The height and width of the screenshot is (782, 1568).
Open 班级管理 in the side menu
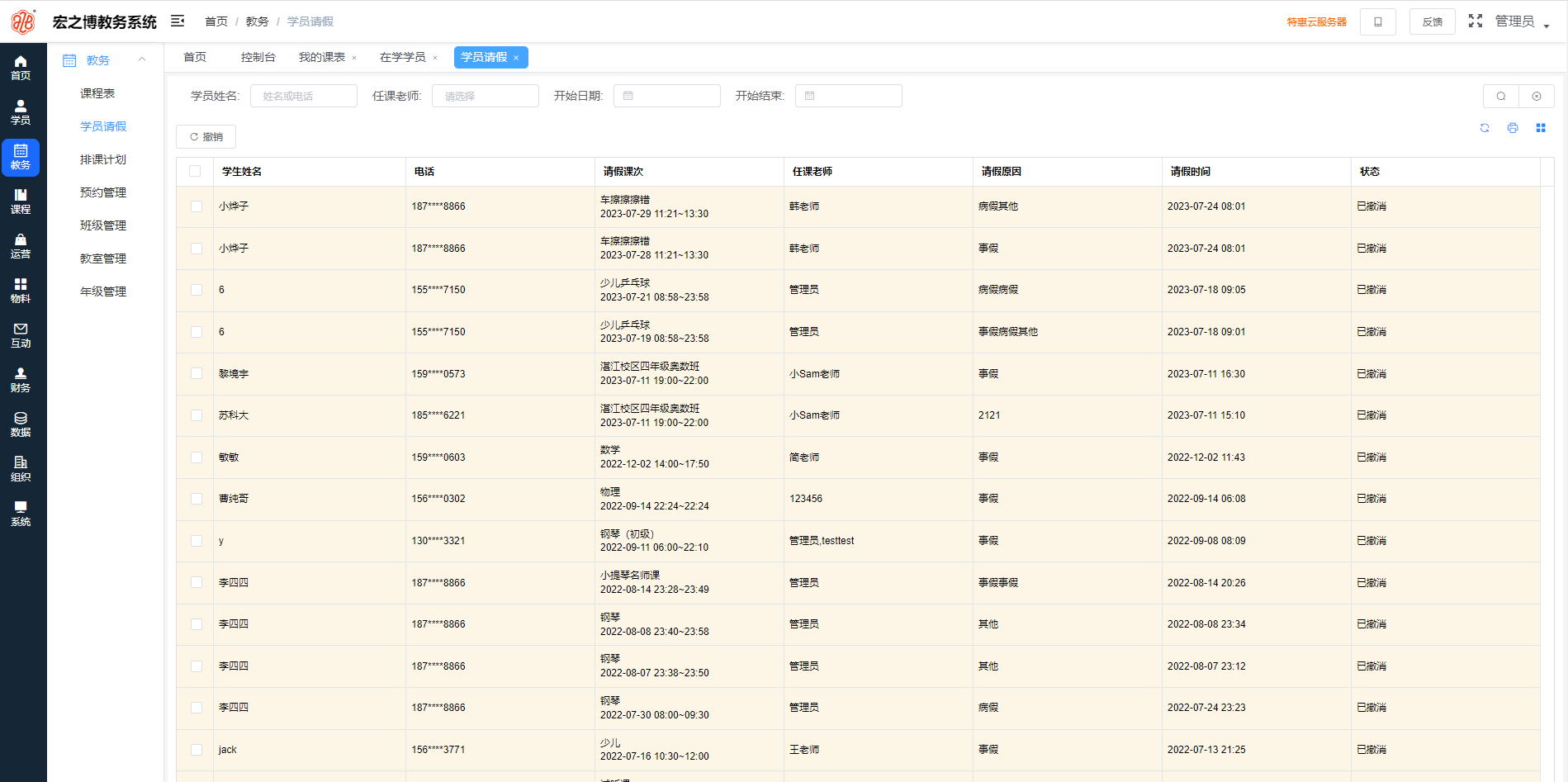click(103, 225)
